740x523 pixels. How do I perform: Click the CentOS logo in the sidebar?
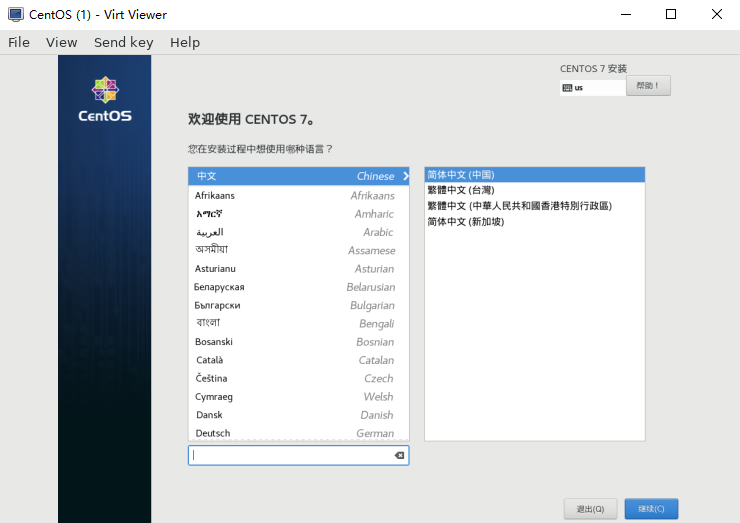(x=105, y=98)
